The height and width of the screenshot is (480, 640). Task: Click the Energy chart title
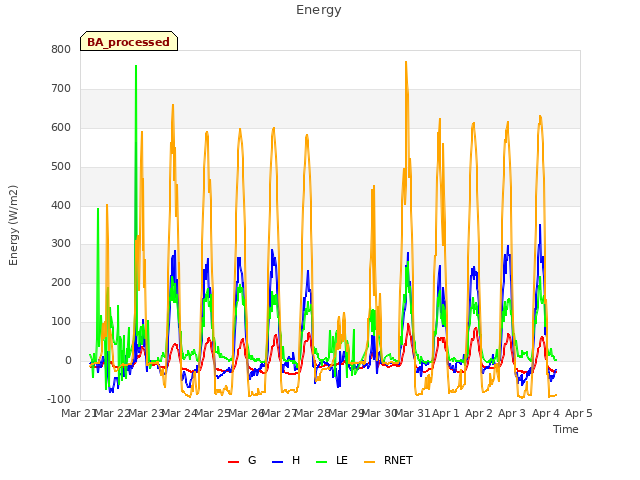(x=319, y=10)
